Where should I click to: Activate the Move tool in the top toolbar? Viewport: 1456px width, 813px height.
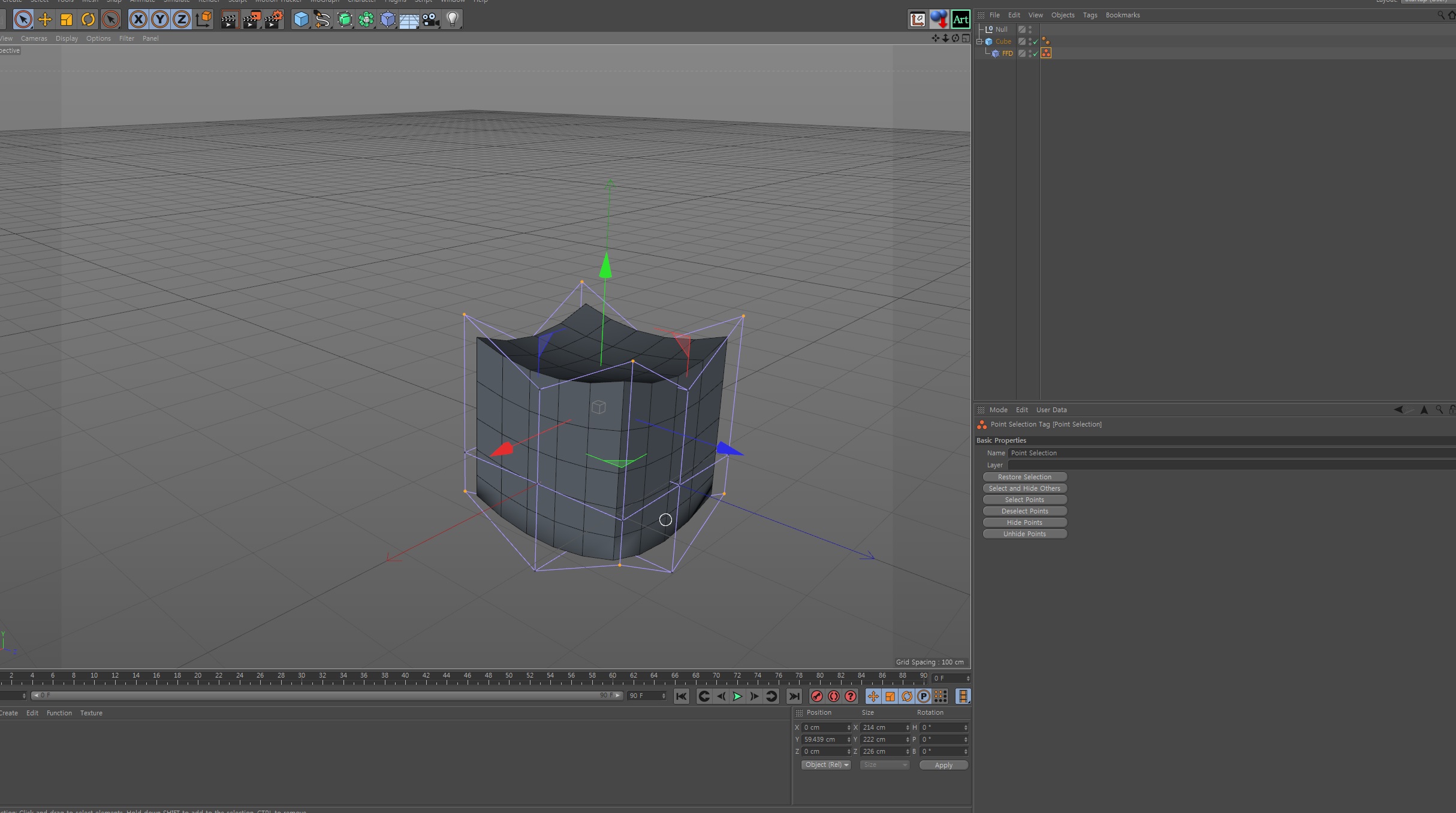(x=45, y=20)
